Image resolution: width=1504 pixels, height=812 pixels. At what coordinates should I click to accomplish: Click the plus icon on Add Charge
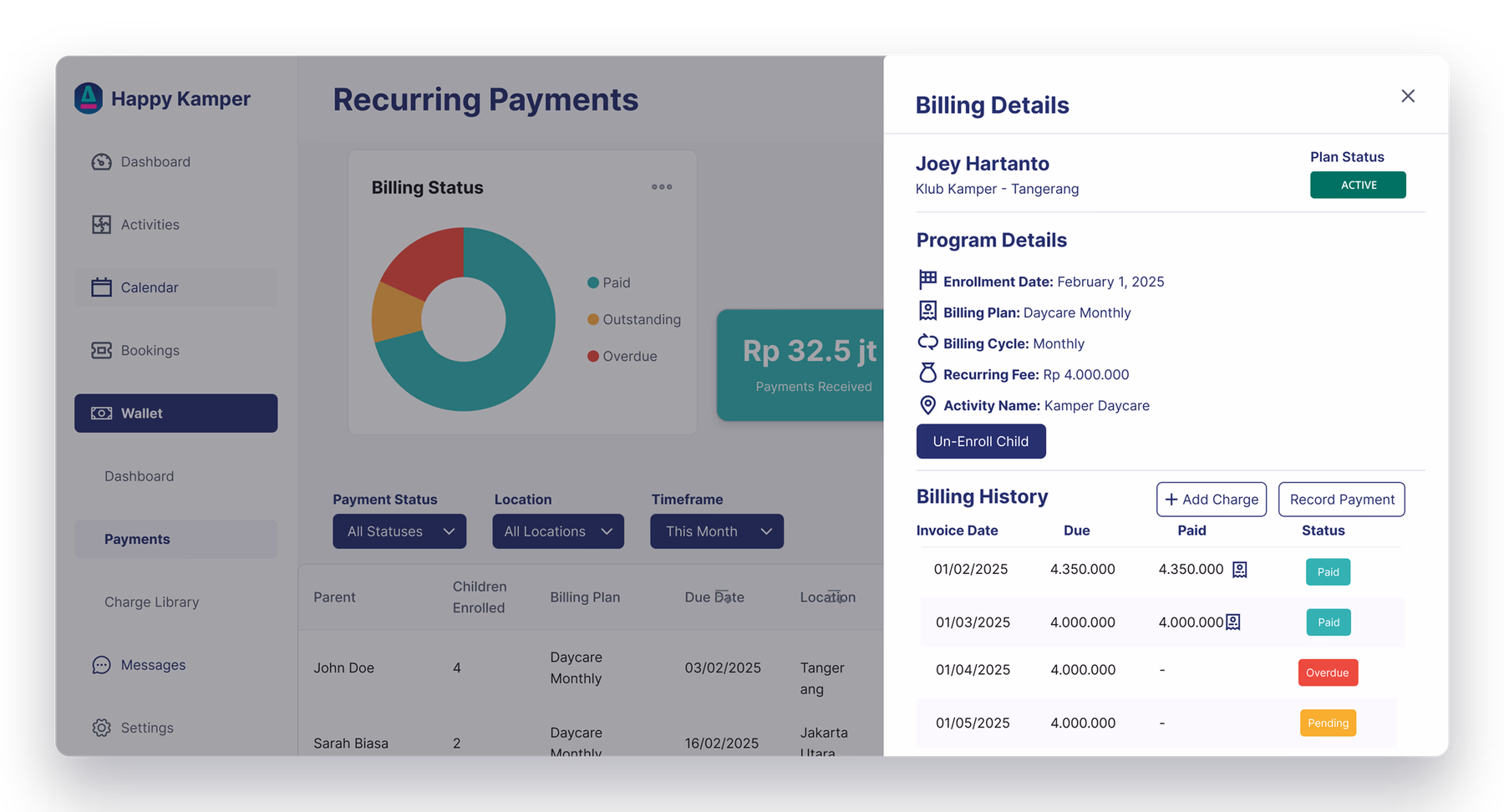click(1171, 500)
